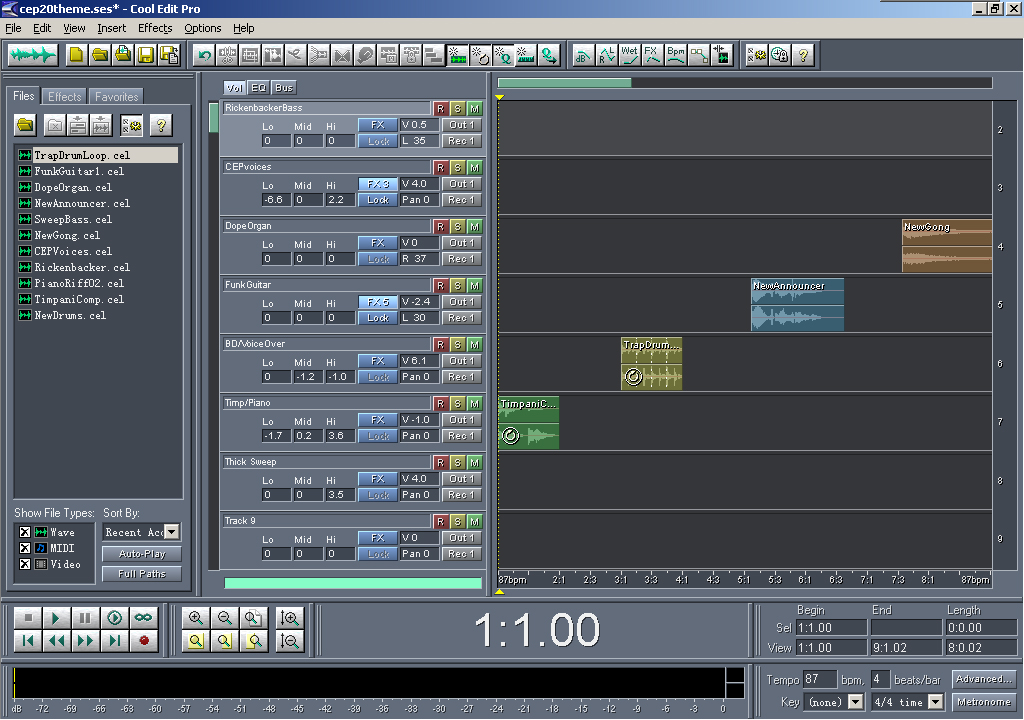
Task: Click the Fast Forward transport button
Action: [x=85, y=640]
